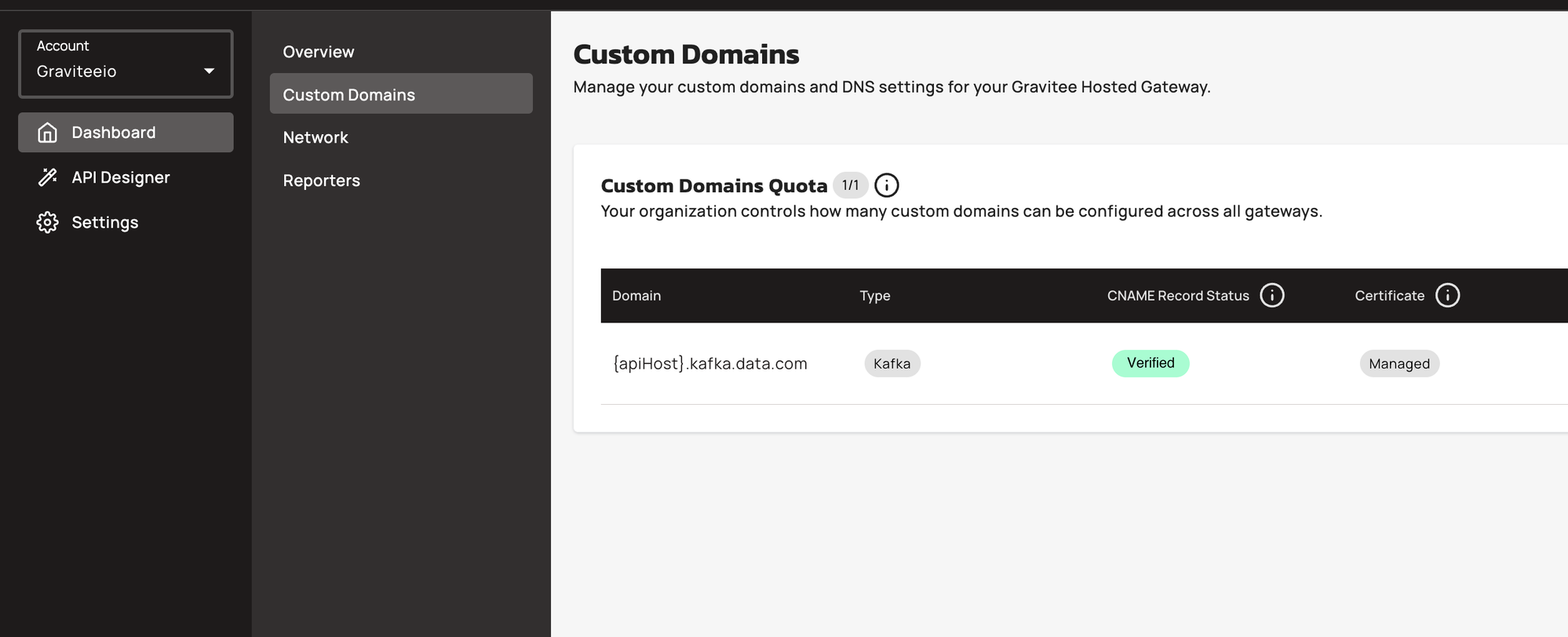Click the Dashboard home icon
The width and height of the screenshot is (1568, 637).
pos(47,133)
